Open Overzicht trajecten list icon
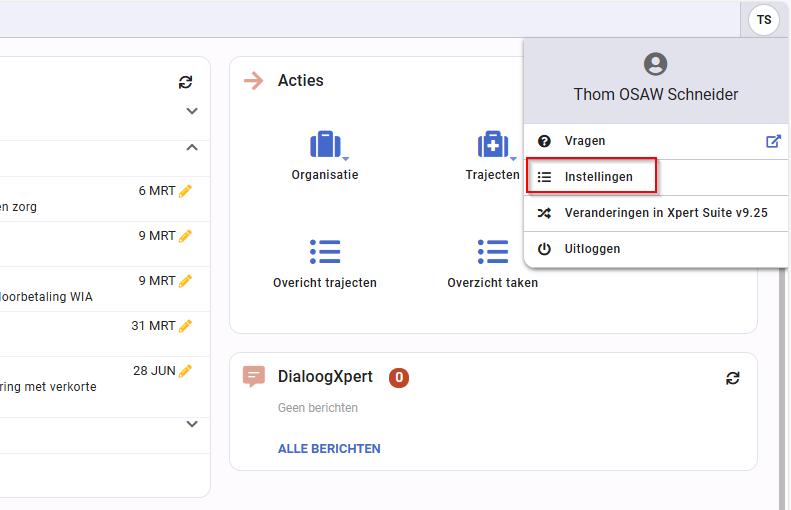The image size is (791, 510). pos(325,252)
